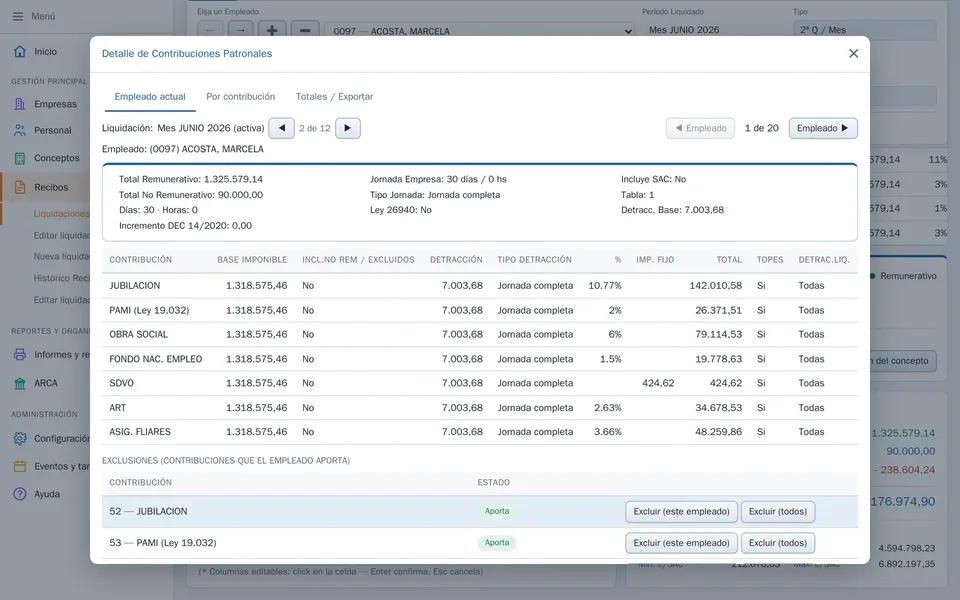The height and width of the screenshot is (600, 960).
Task: Click the OBRA SOCIAL contribution row name
Action: [138, 334]
